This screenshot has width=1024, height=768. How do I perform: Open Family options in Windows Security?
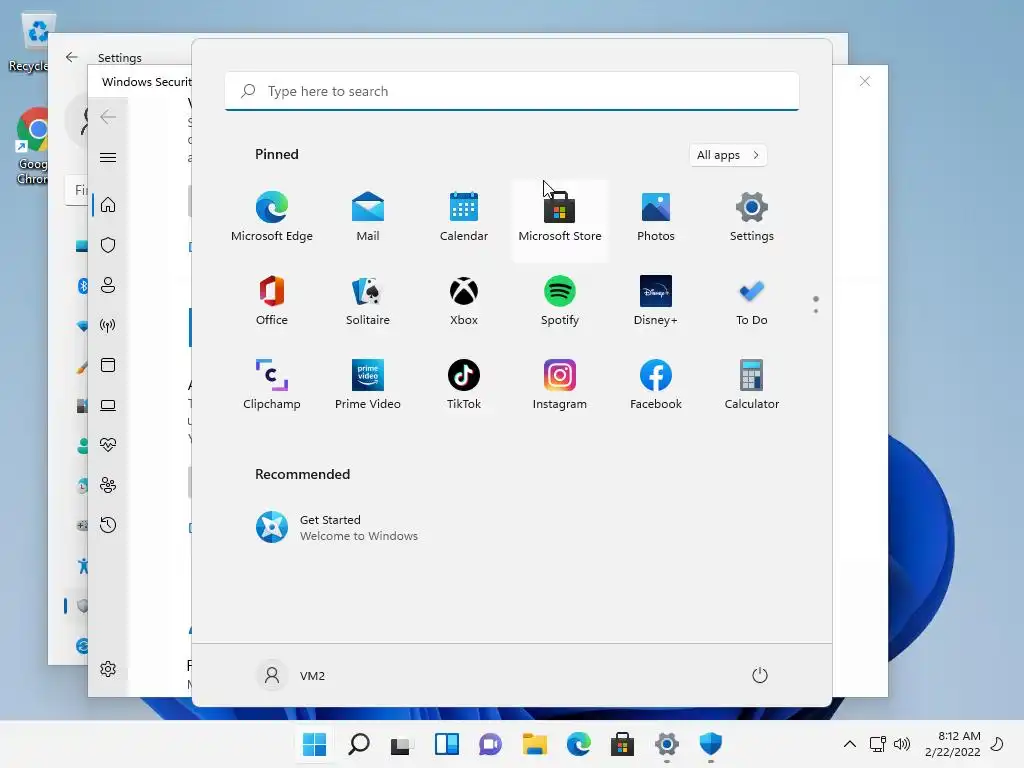[108, 485]
